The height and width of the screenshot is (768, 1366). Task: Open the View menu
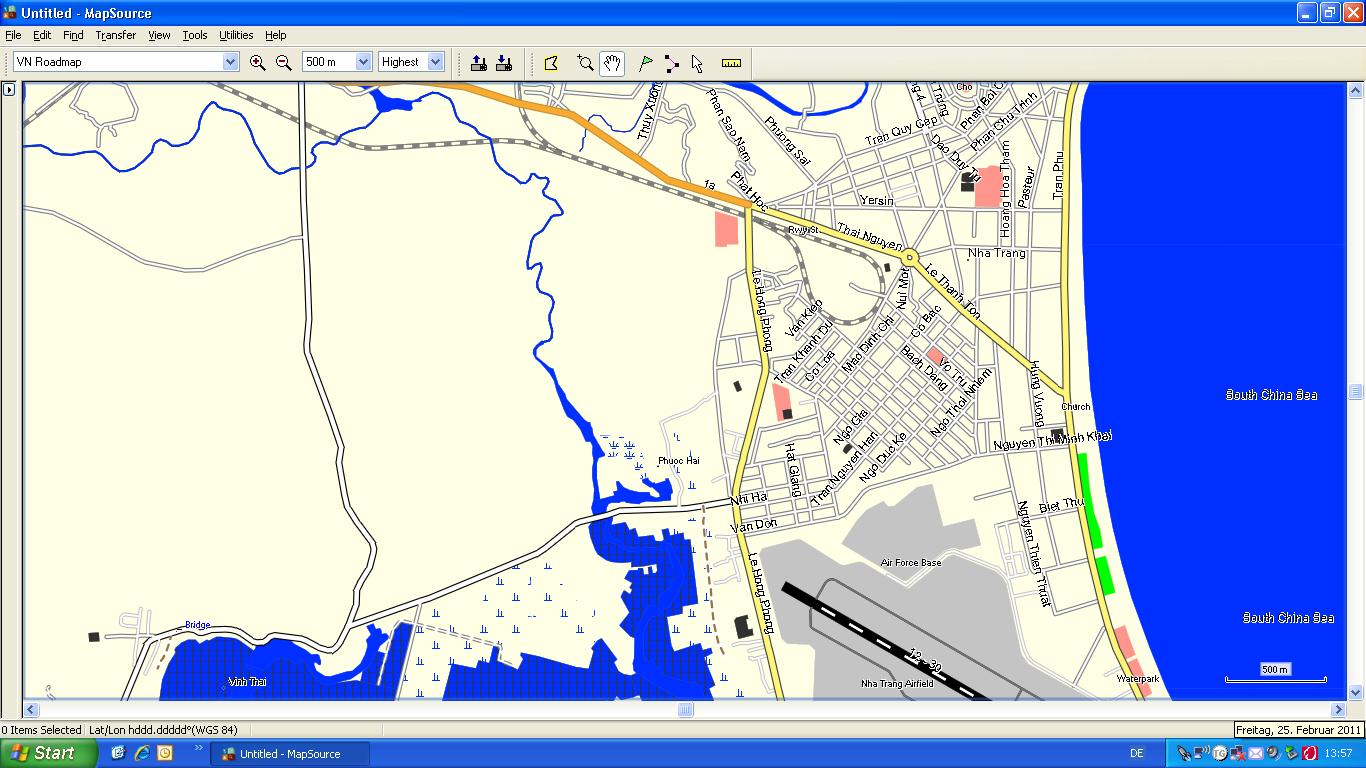coord(159,35)
